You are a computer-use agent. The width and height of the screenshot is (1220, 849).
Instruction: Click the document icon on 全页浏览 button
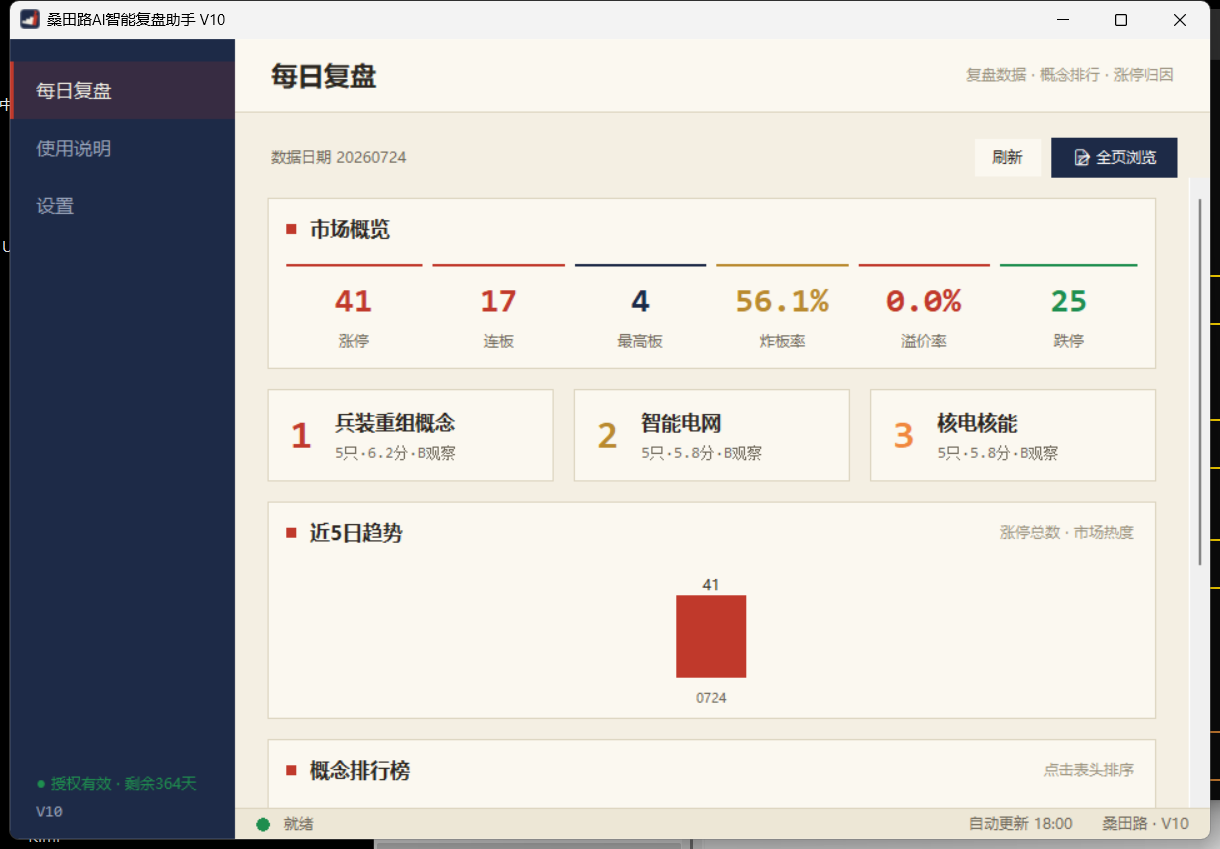tap(1081, 158)
